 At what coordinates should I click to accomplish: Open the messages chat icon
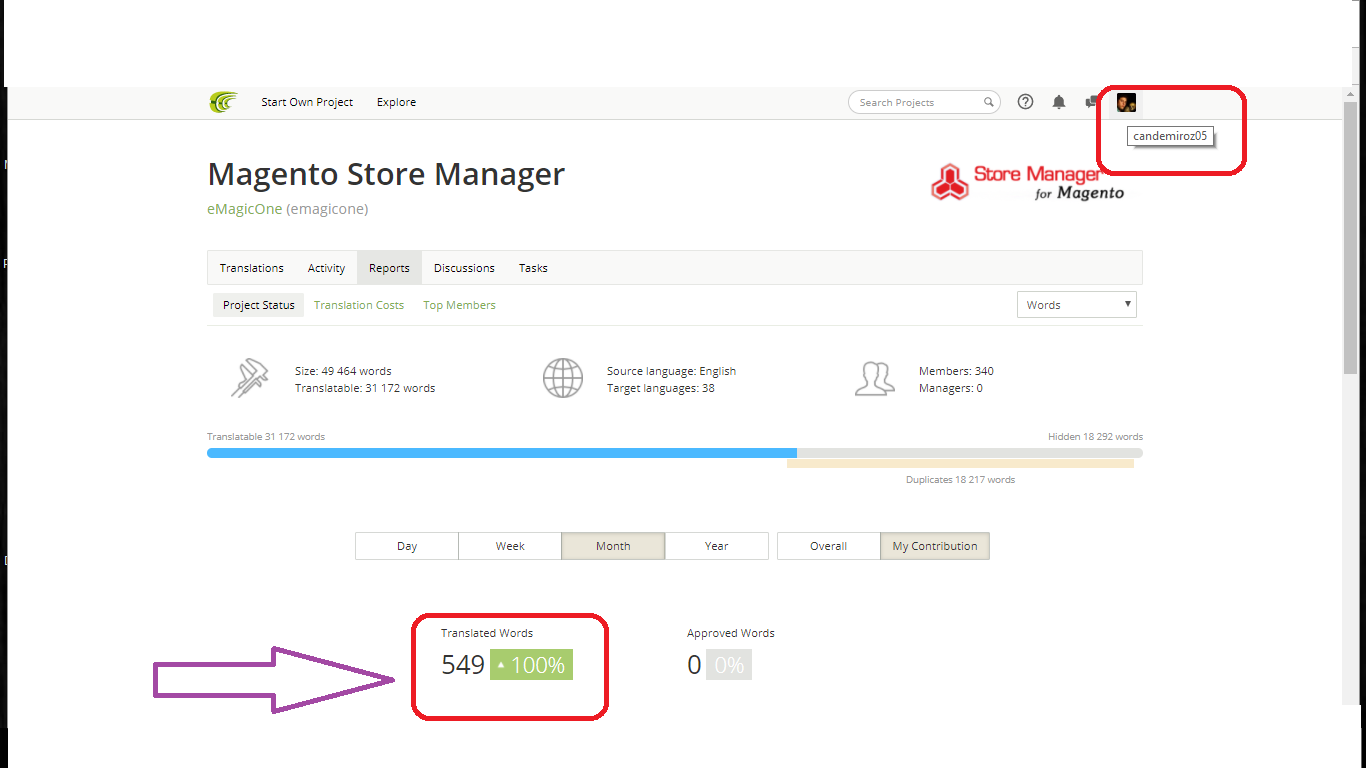pyautogui.click(x=1092, y=102)
